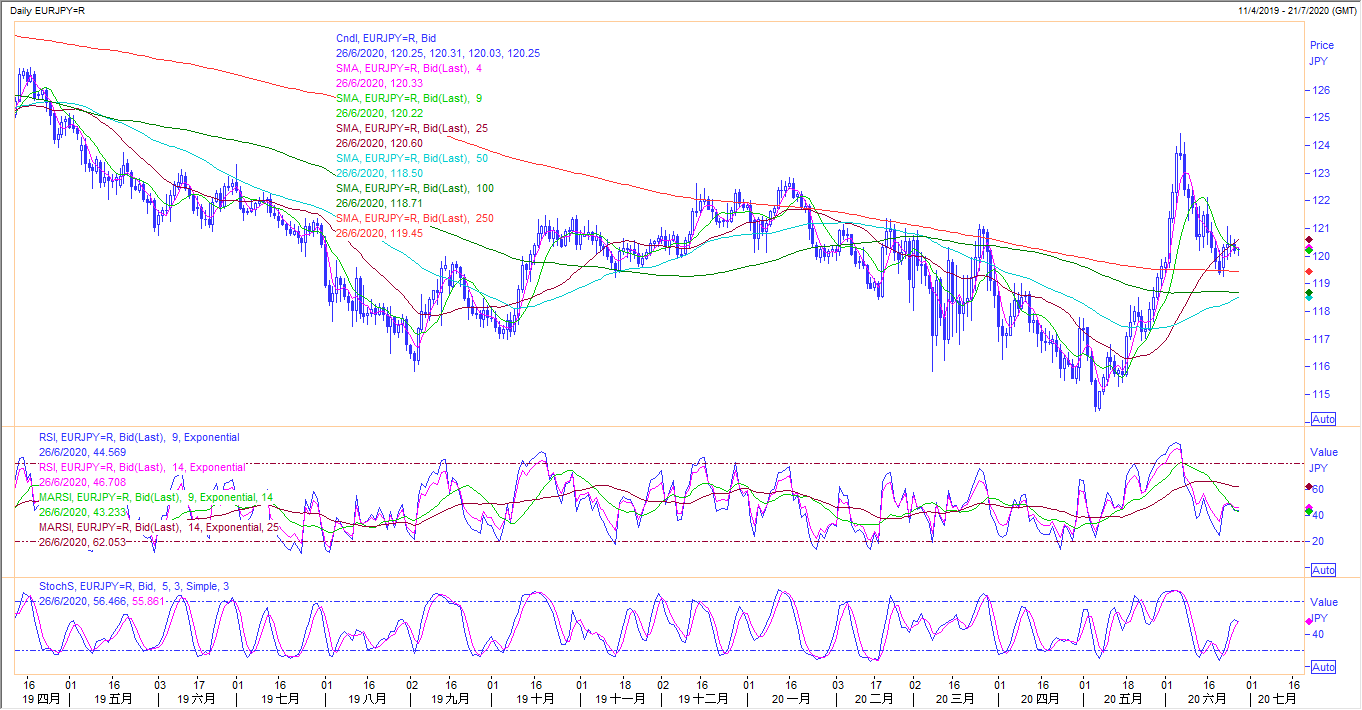Click the SMA 250 value '26/6/2020, 119.45'
Viewport: 1362px width, 710px height.
point(380,233)
